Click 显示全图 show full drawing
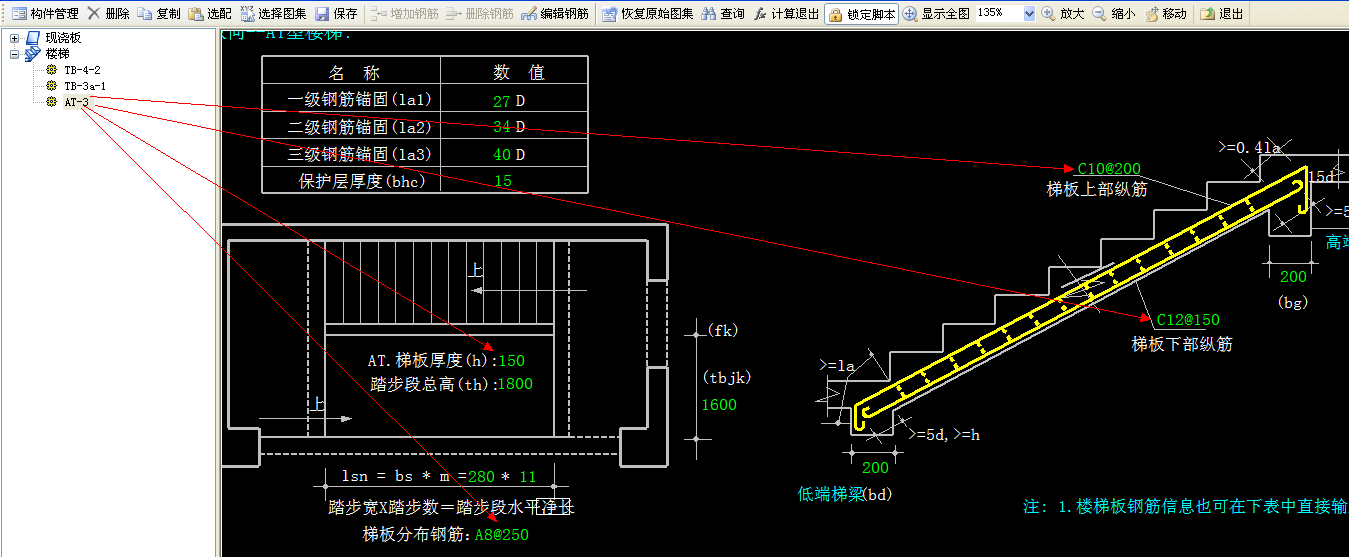Screen dimensions: 1349x557 tap(936, 14)
